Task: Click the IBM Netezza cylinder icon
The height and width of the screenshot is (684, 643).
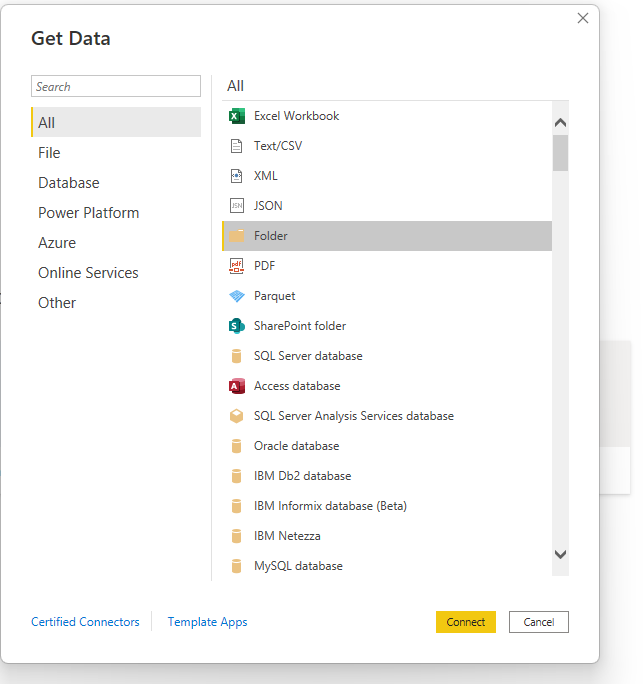Action: click(236, 536)
